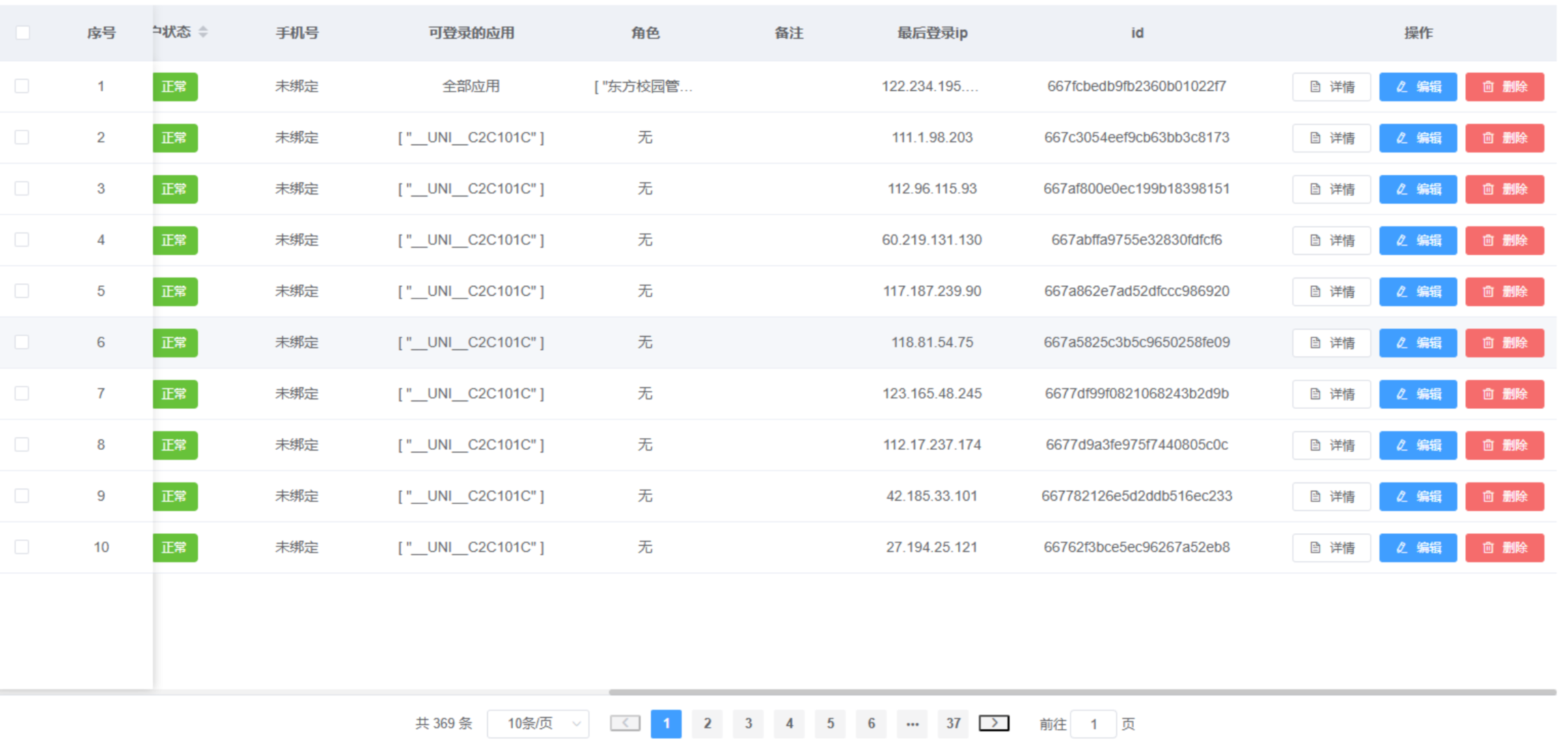Click the 可登录的应用 column header
The height and width of the screenshot is (748, 1568).
tap(471, 33)
